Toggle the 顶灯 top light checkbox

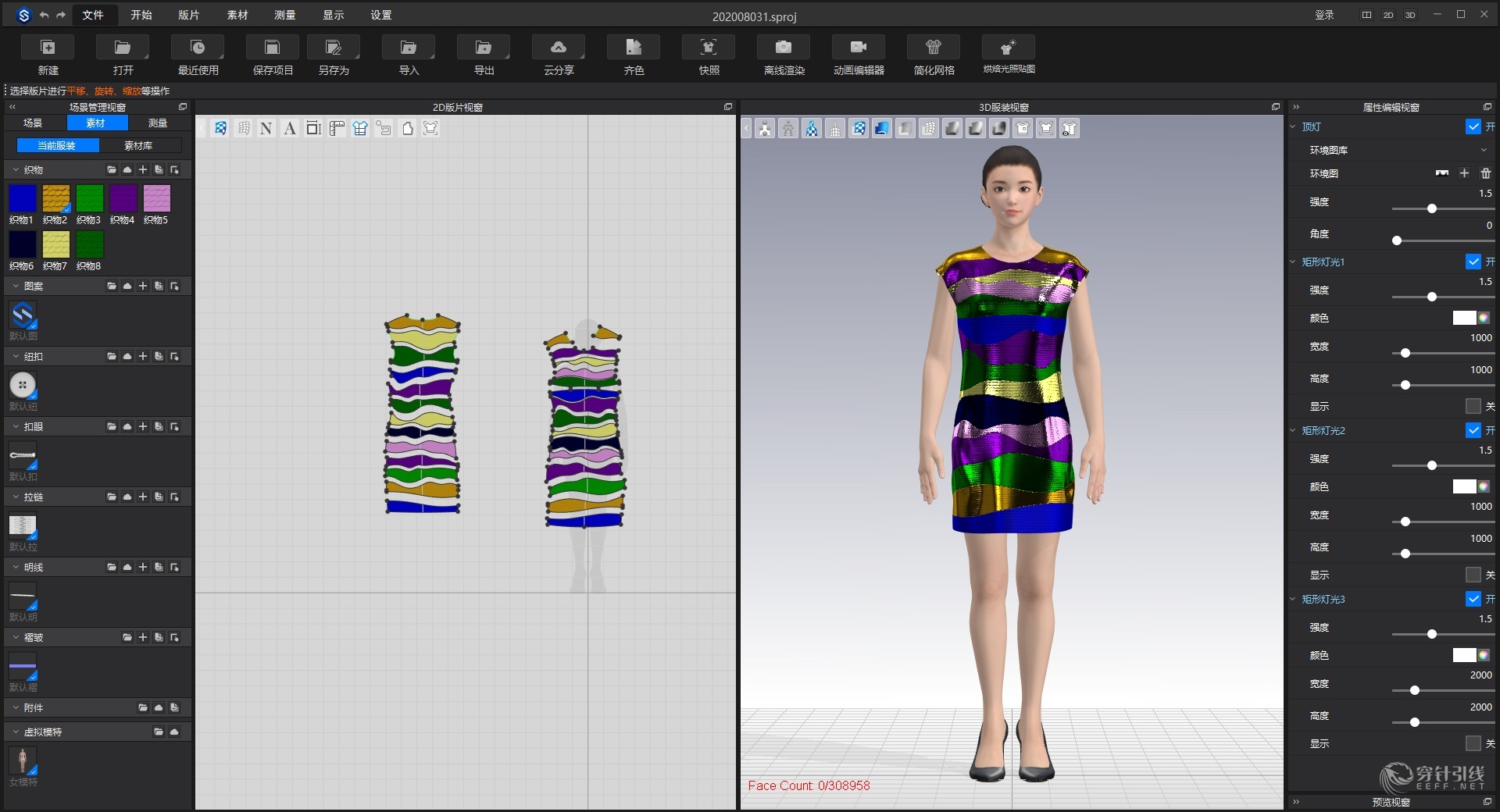1475,126
